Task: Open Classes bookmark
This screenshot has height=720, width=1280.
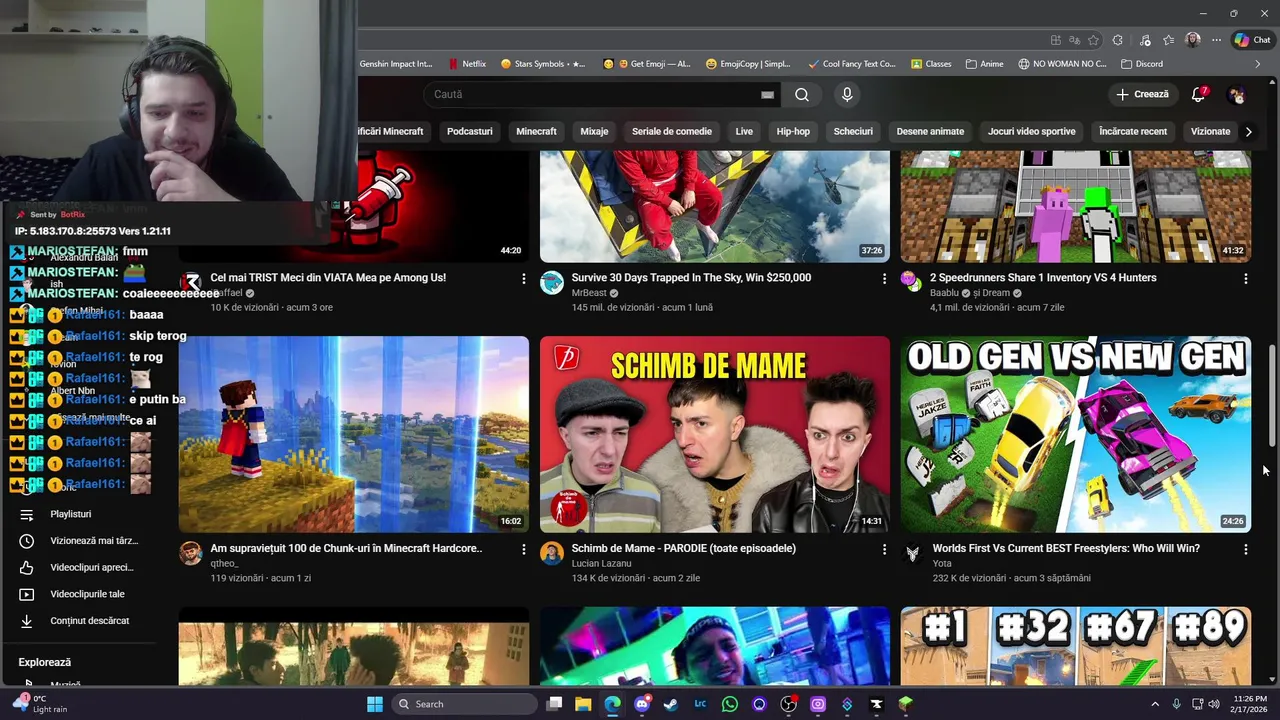Action: (x=931, y=64)
